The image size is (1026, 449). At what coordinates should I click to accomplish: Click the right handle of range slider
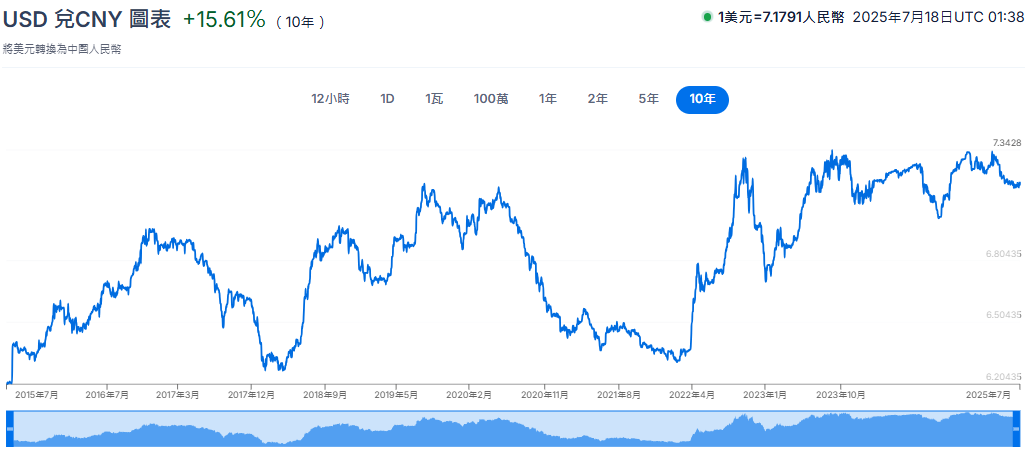coord(1016,428)
